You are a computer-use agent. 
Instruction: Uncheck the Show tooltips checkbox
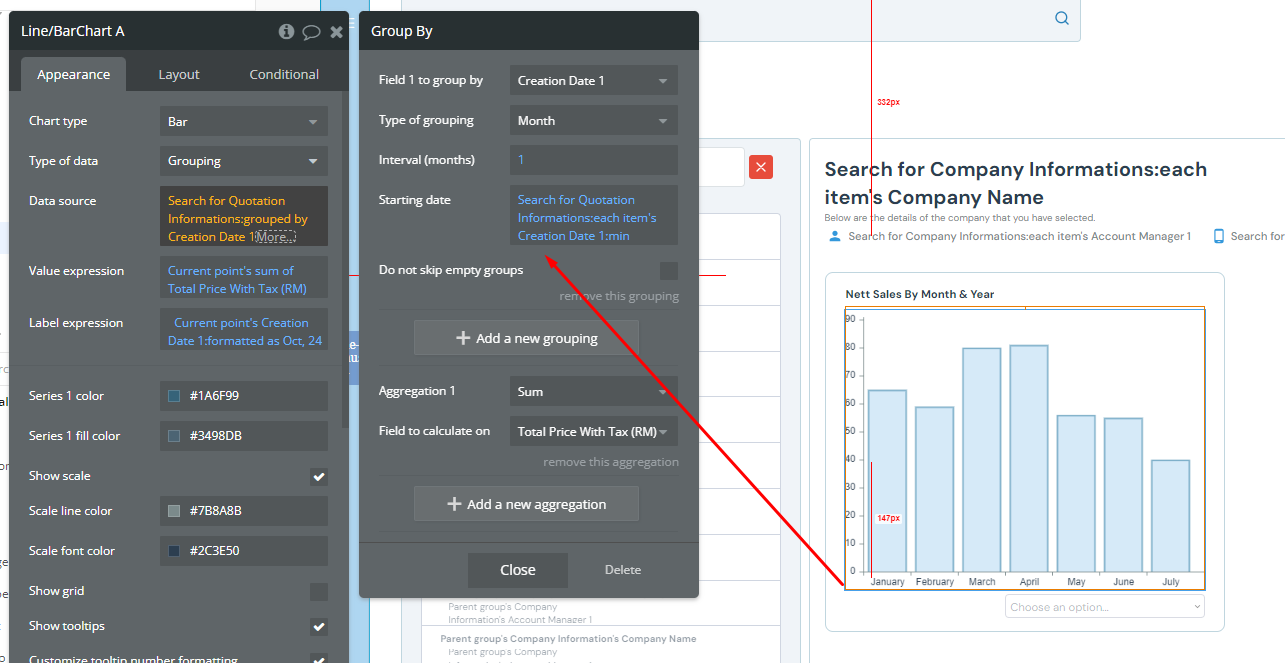coord(319,626)
